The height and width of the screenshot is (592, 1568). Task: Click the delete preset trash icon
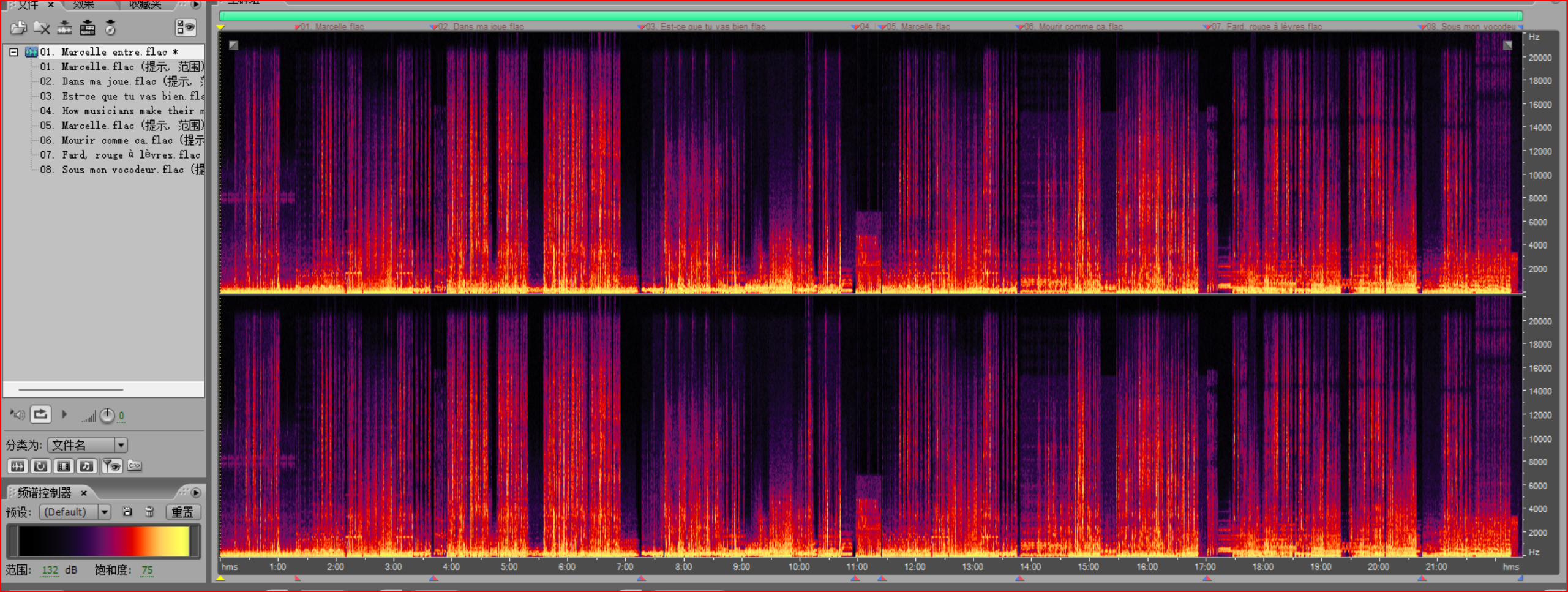tap(149, 512)
